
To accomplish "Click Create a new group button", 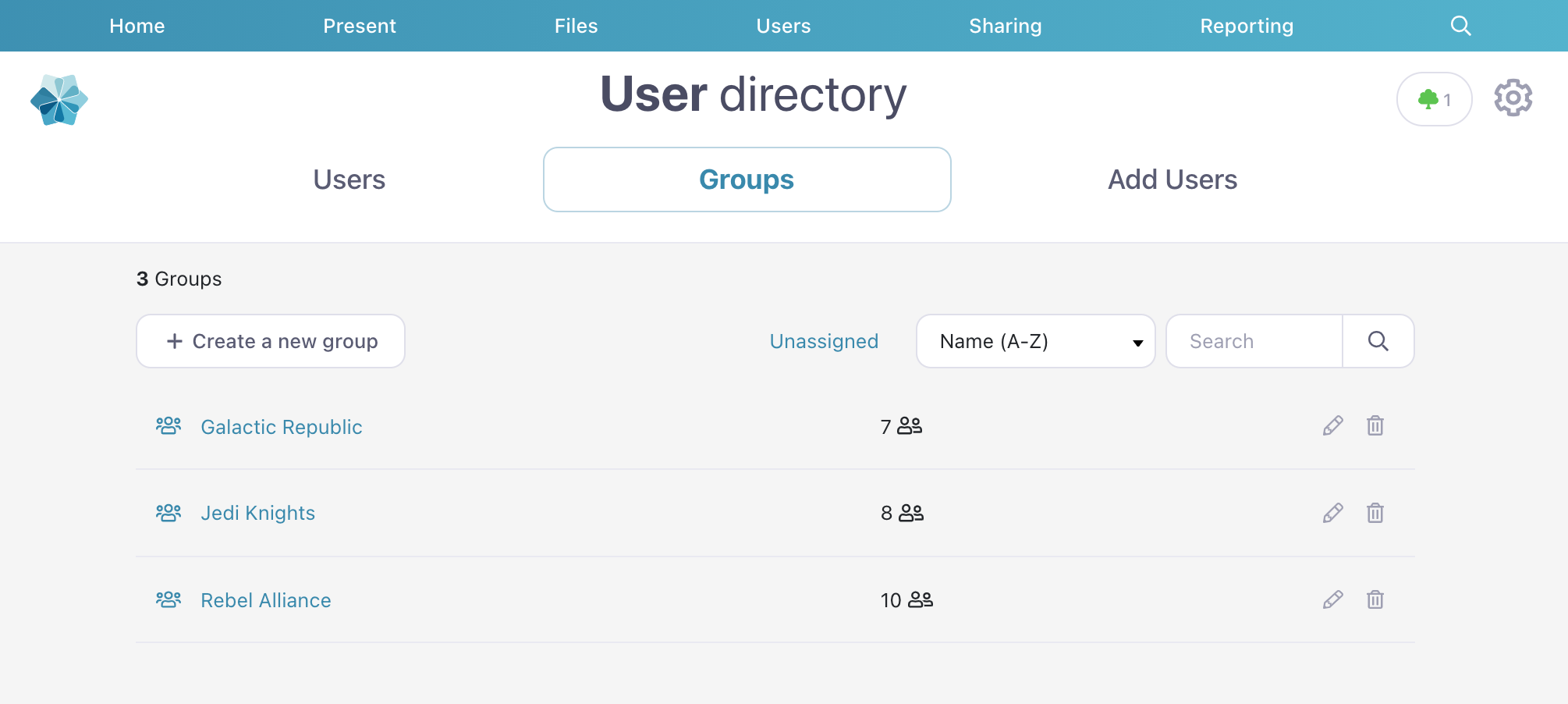I will (x=271, y=341).
